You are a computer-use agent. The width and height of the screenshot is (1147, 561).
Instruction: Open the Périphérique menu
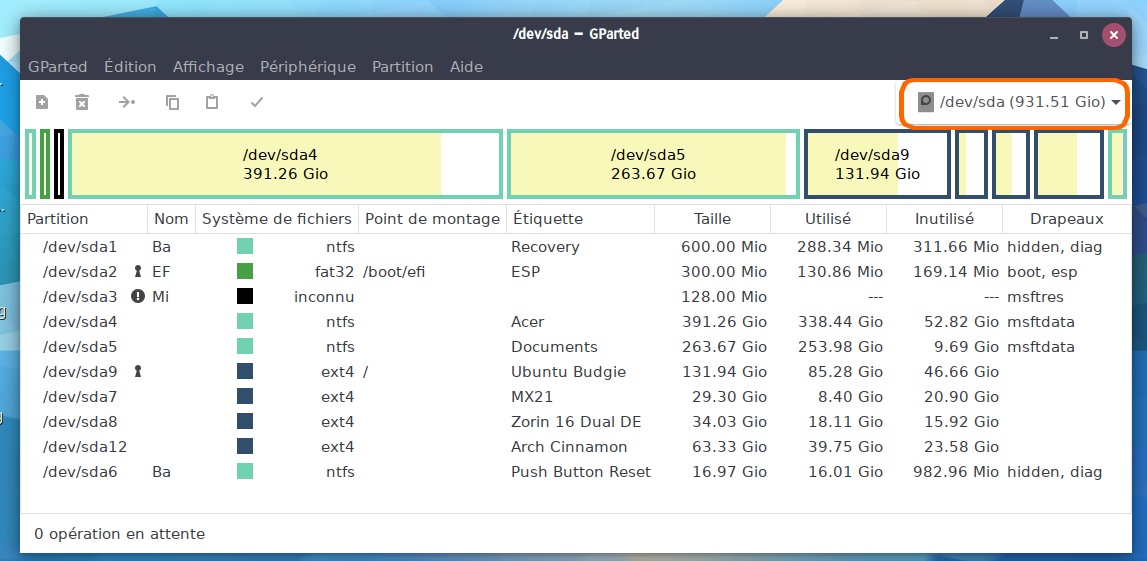pyautogui.click(x=308, y=67)
